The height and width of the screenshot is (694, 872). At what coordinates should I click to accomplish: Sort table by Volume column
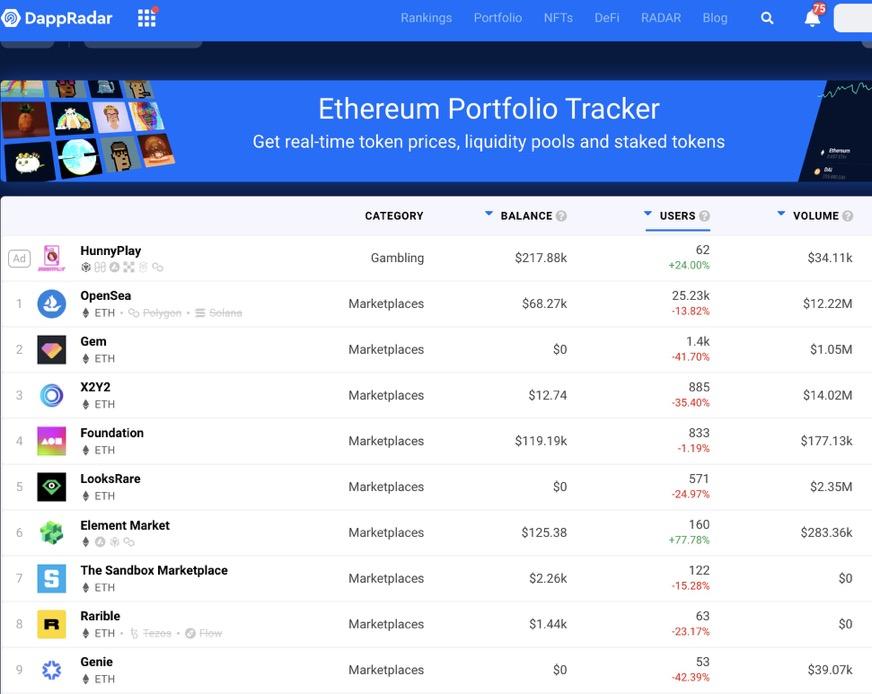pos(815,216)
